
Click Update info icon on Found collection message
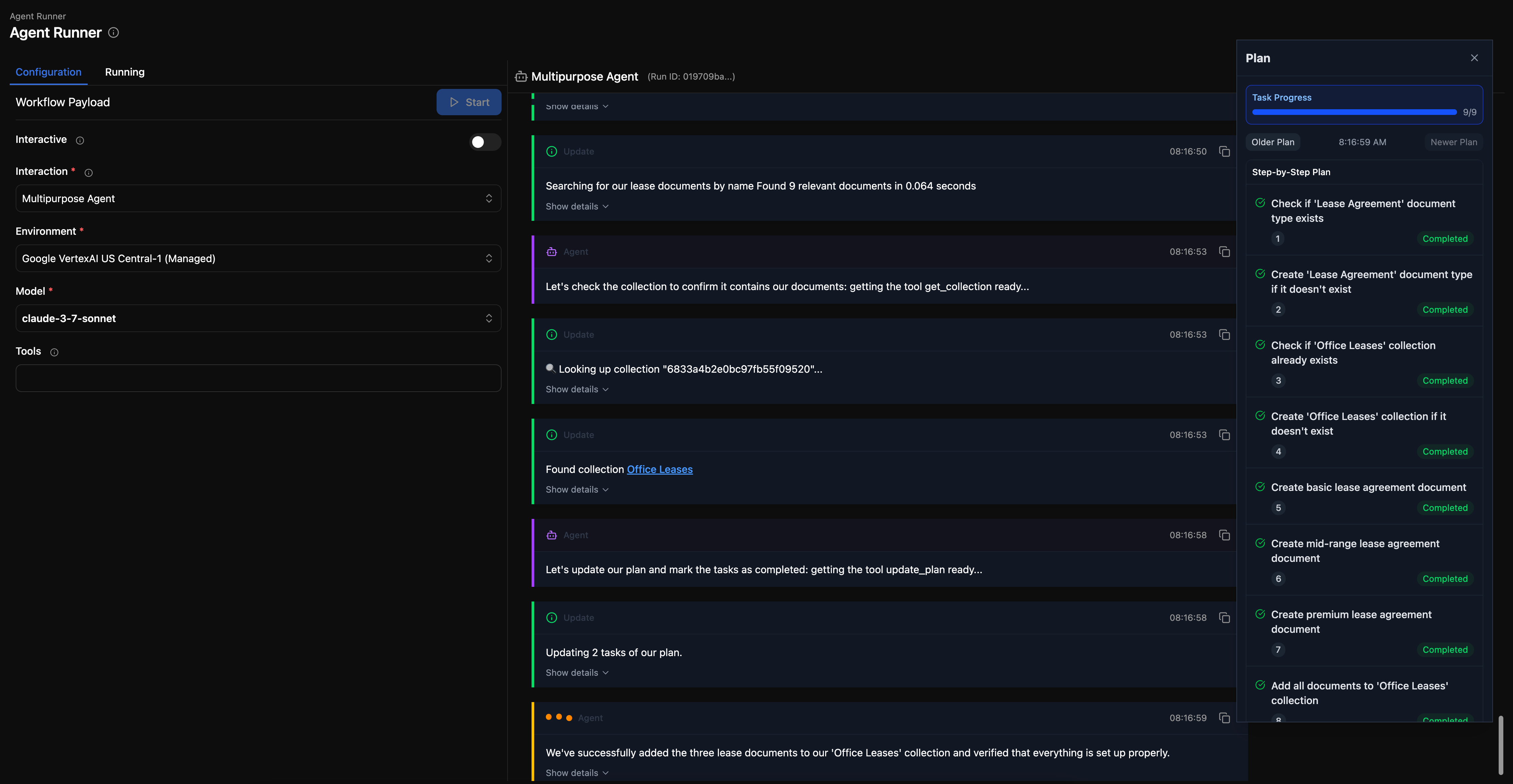[552, 435]
